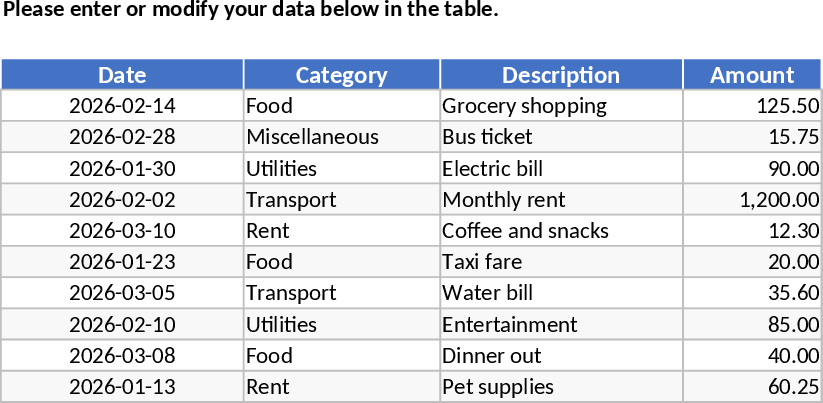Click the date cell 2026-01-30
Screen dimensions: 823x403
point(122,168)
